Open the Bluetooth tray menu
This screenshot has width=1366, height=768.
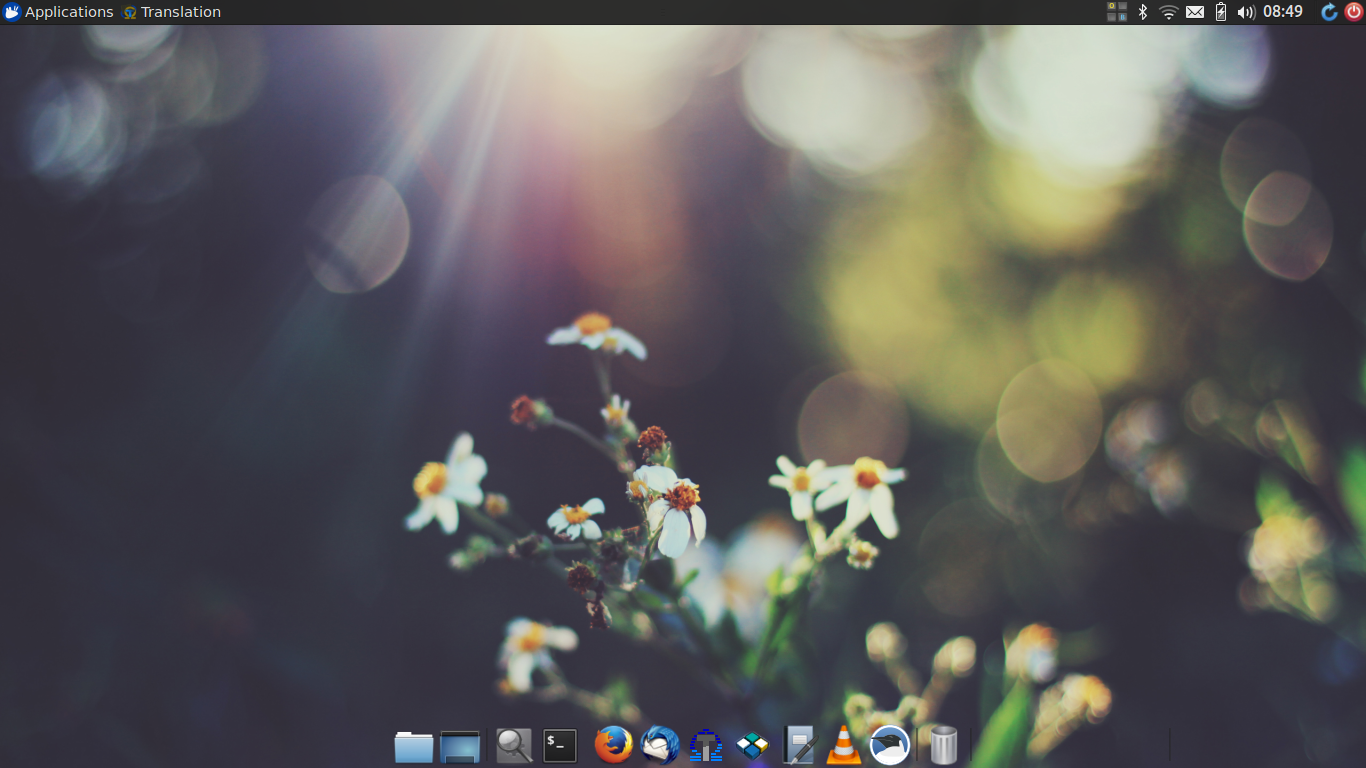[x=1143, y=12]
